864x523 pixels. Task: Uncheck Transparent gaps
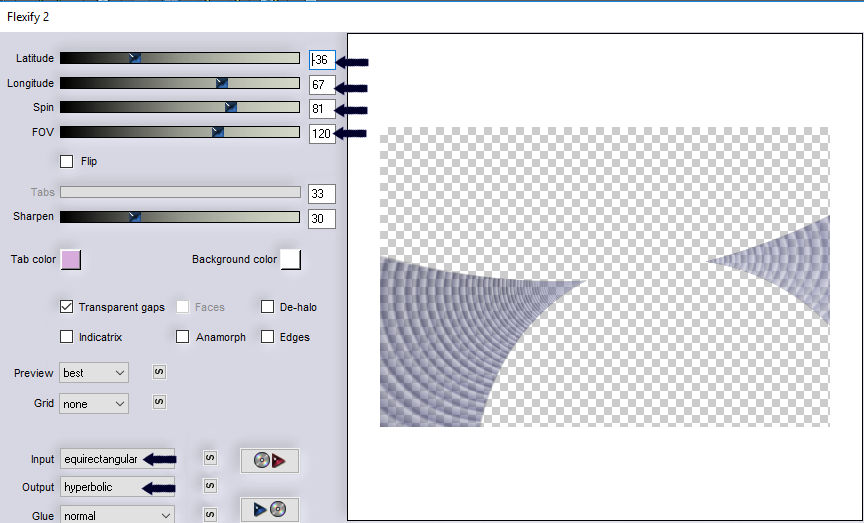[66, 307]
